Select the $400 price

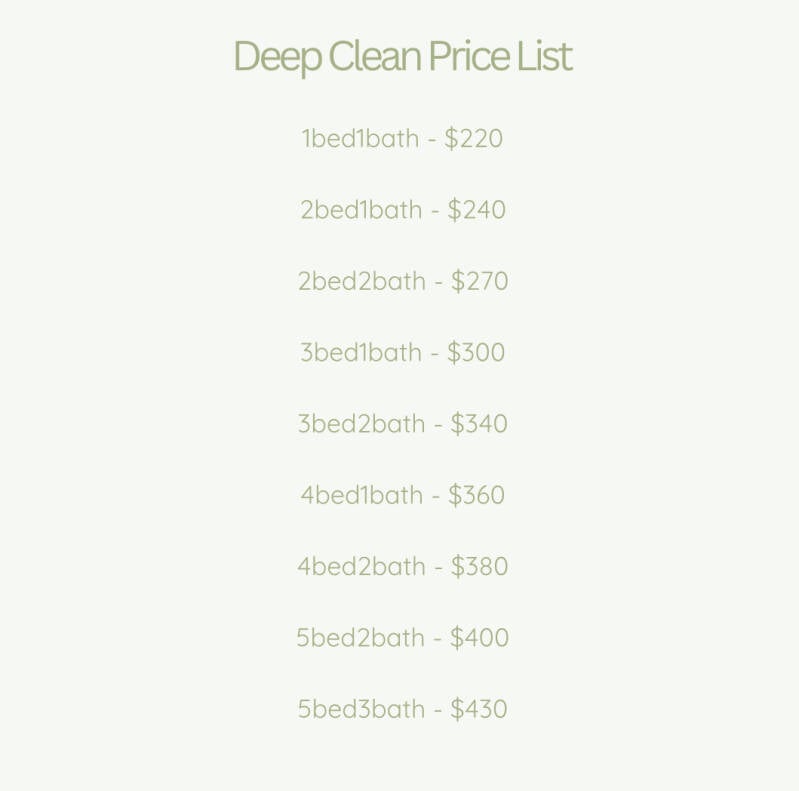pos(480,638)
